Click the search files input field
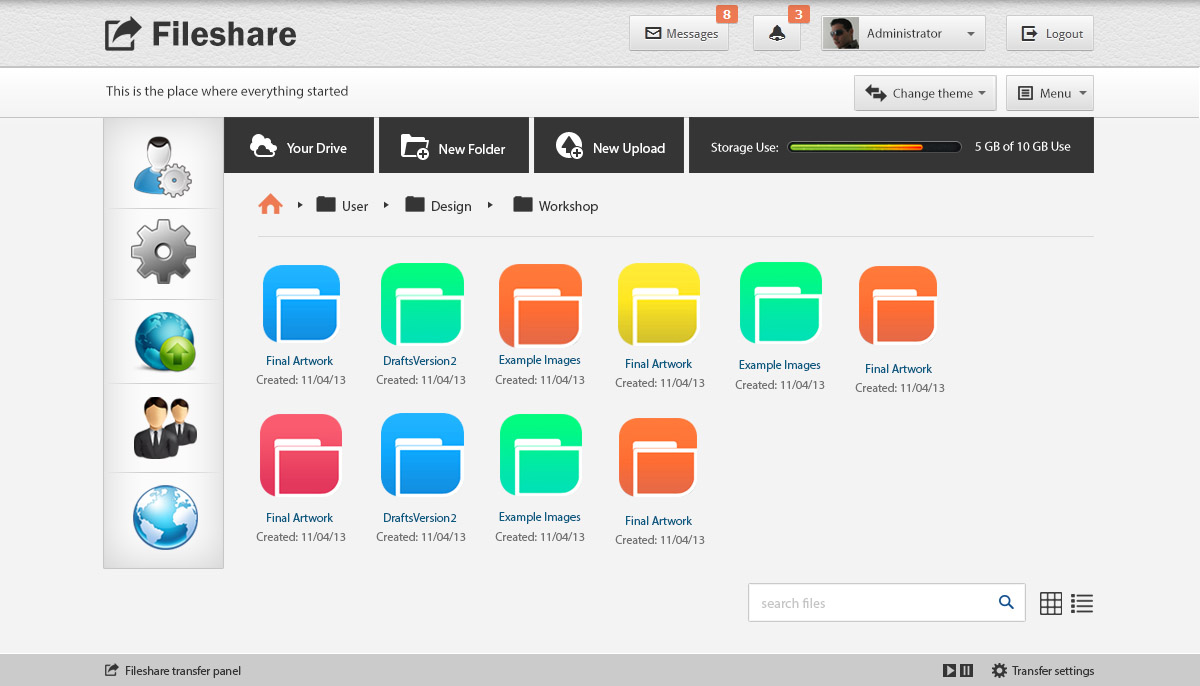Image resolution: width=1200 pixels, height=686 pixels. (x=870, y=603)
